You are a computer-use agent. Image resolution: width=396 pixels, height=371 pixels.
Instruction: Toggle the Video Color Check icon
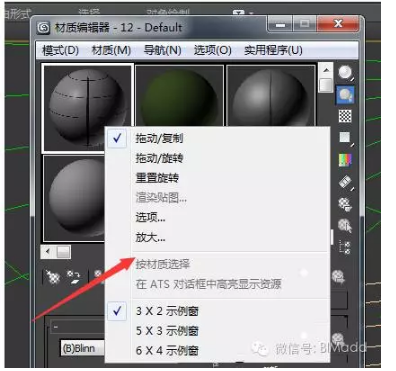(x=345, y=160)
